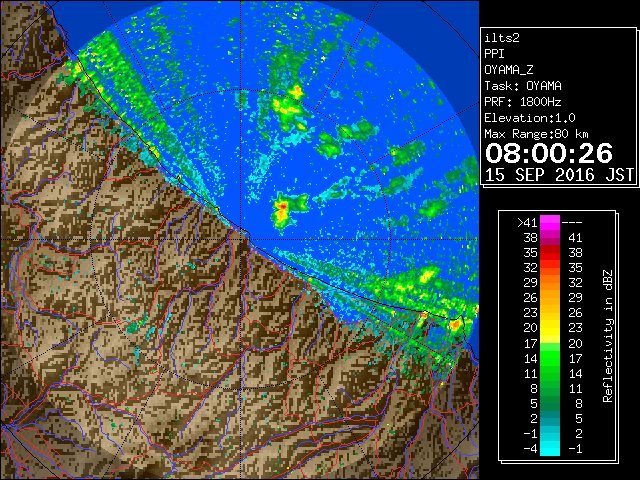This screenshot has height=480, width=640.
Task: Click the 'PRF: 1800Hz' line
Action: click(x=522, y=102)
